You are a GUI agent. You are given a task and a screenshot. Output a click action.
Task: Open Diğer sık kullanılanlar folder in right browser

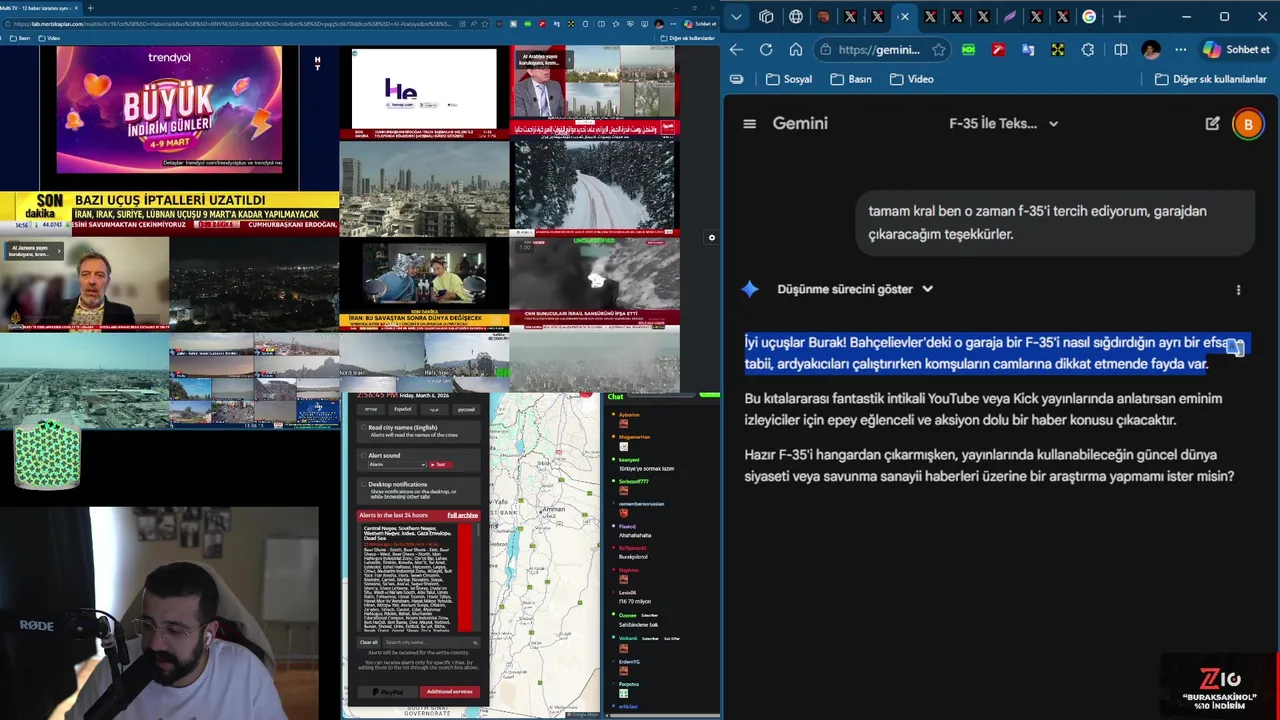pos(1211,79)
